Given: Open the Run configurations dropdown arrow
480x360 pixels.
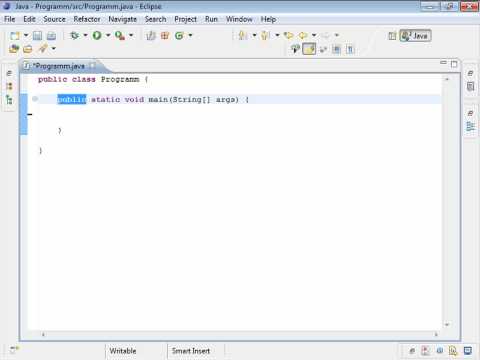Looking at the screenshot, I should click(x=108, y=35).
